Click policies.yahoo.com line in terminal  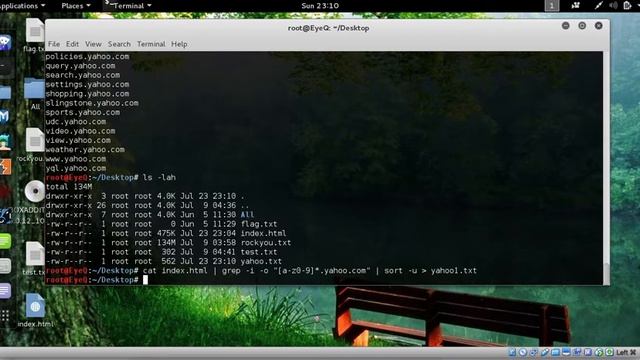87,56
